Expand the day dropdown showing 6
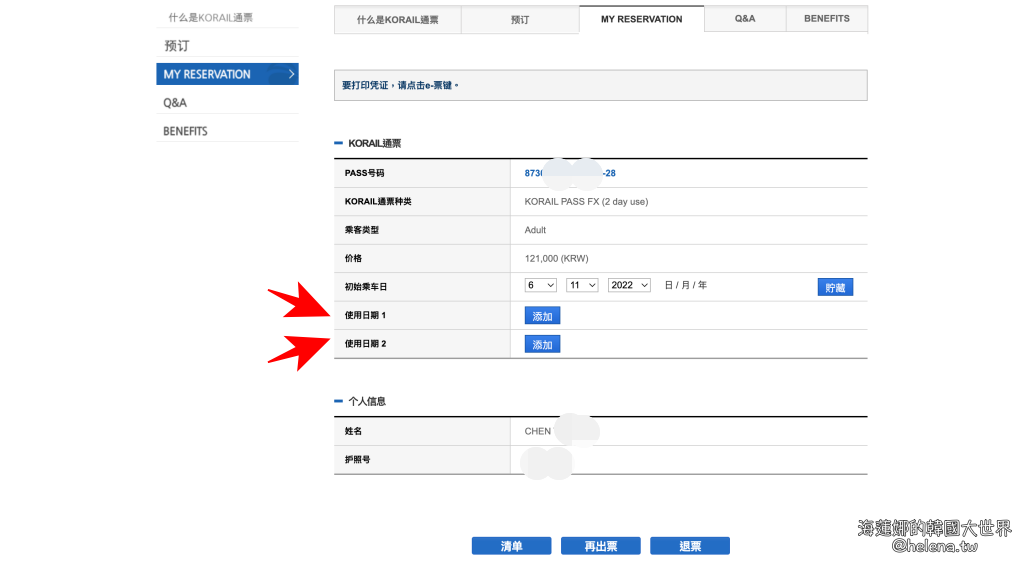 [x=541, y=285]
